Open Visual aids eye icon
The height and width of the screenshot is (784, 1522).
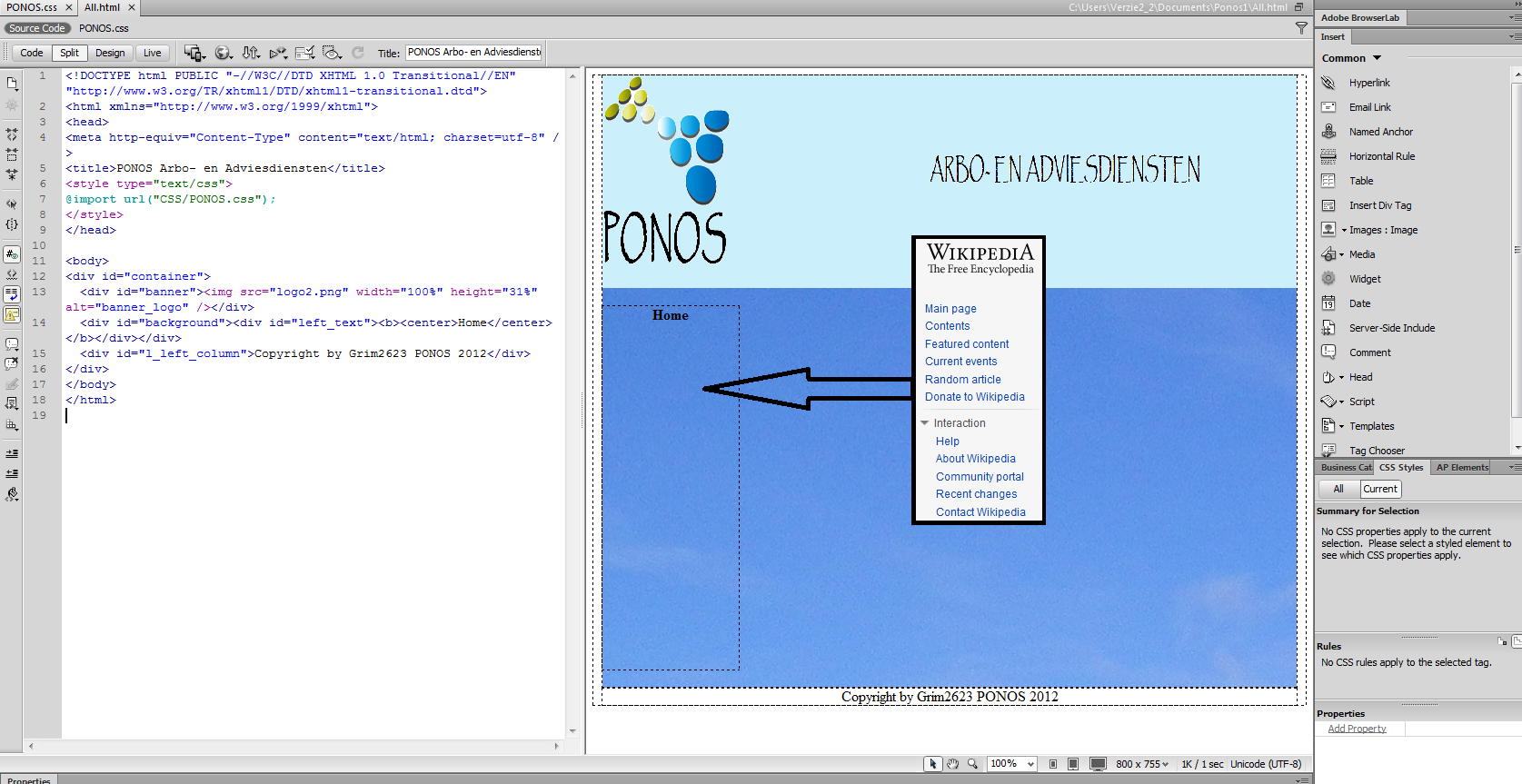click(x=333, y=53)
